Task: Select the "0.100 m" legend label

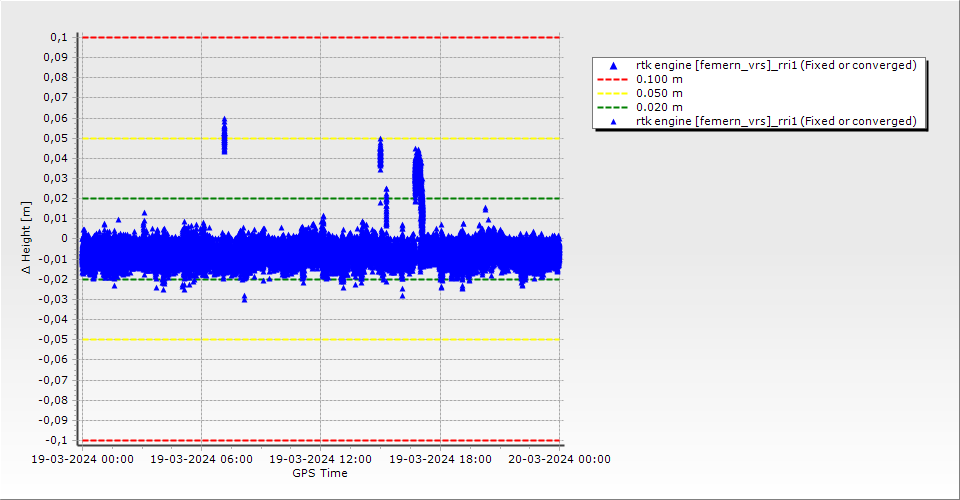Action: (660, 79)
